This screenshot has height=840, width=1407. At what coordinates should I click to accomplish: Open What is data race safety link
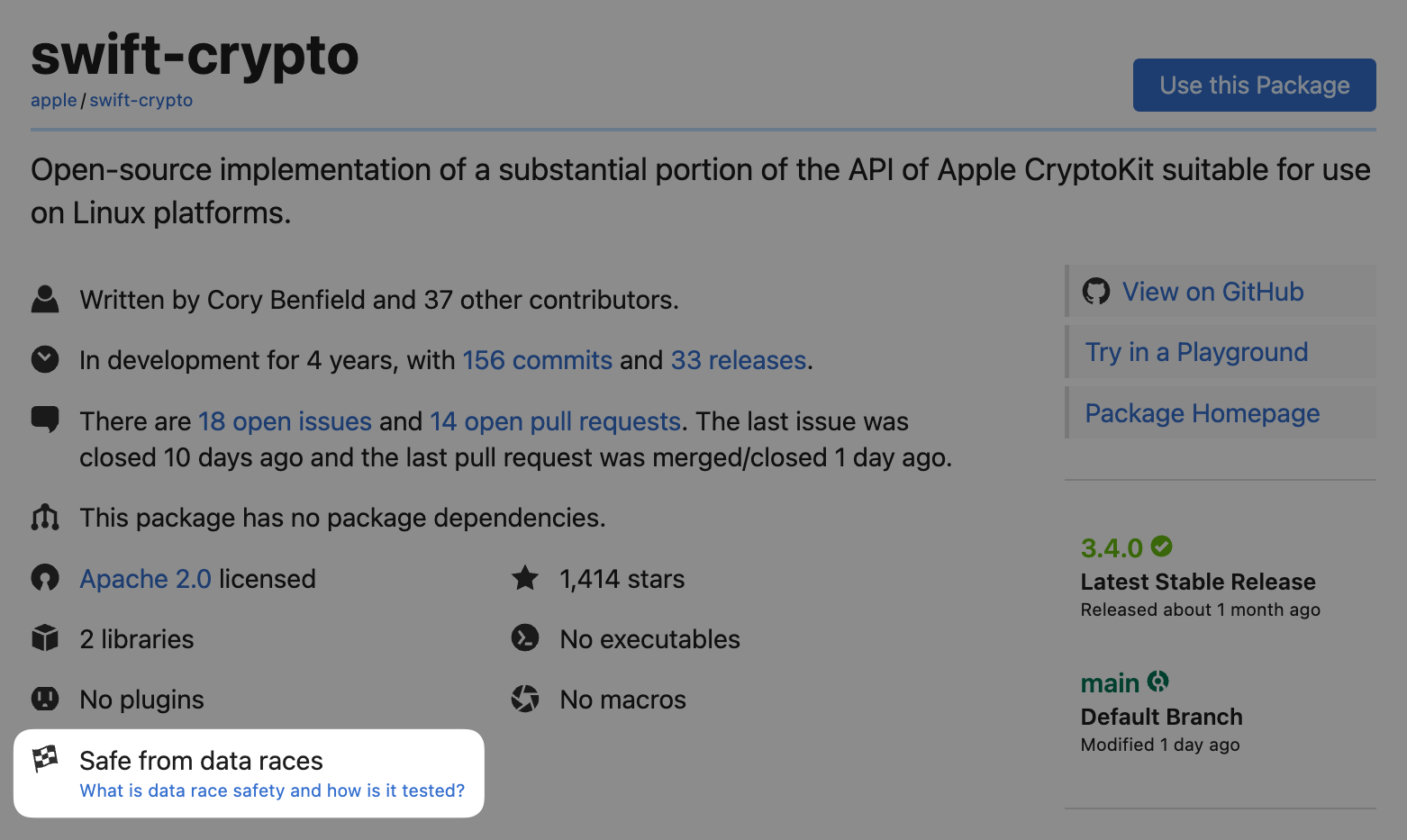click(272, 790)
